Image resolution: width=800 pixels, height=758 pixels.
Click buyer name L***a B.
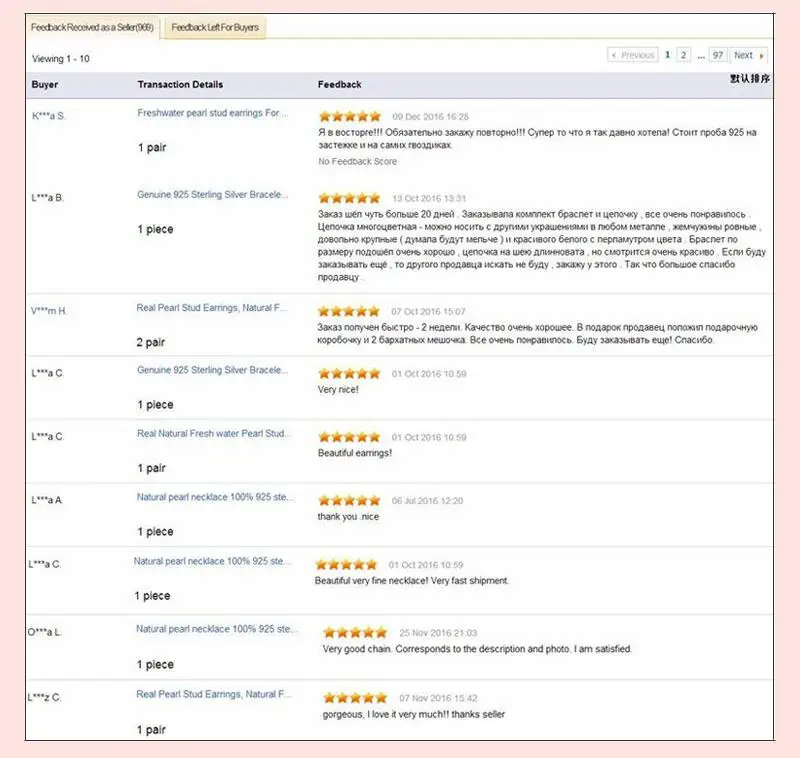click(x=47, y=197)
